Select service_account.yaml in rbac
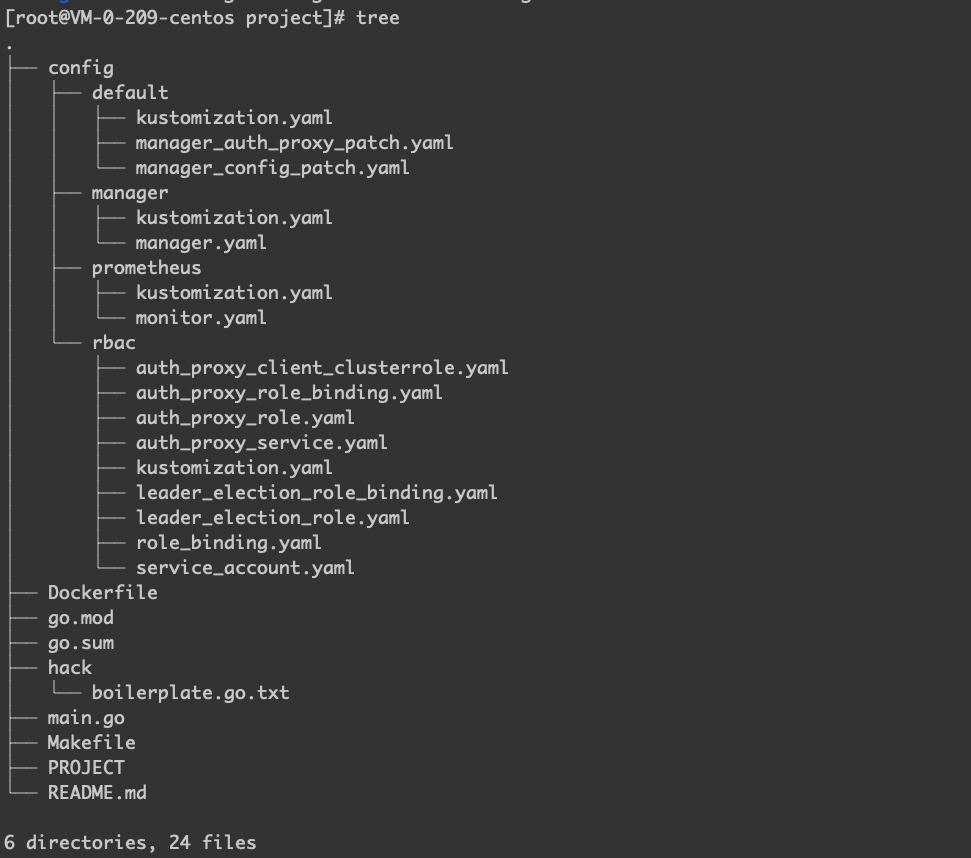 pos(245,568)
